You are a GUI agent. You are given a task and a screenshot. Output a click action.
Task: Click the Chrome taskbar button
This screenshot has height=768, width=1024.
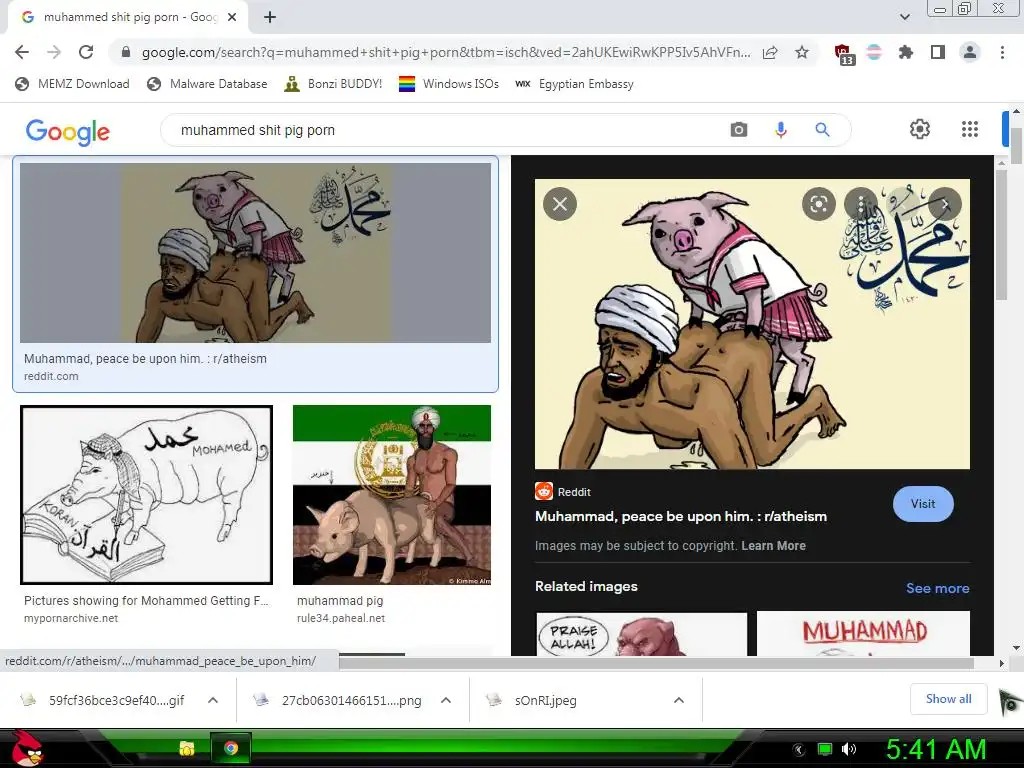231,748
